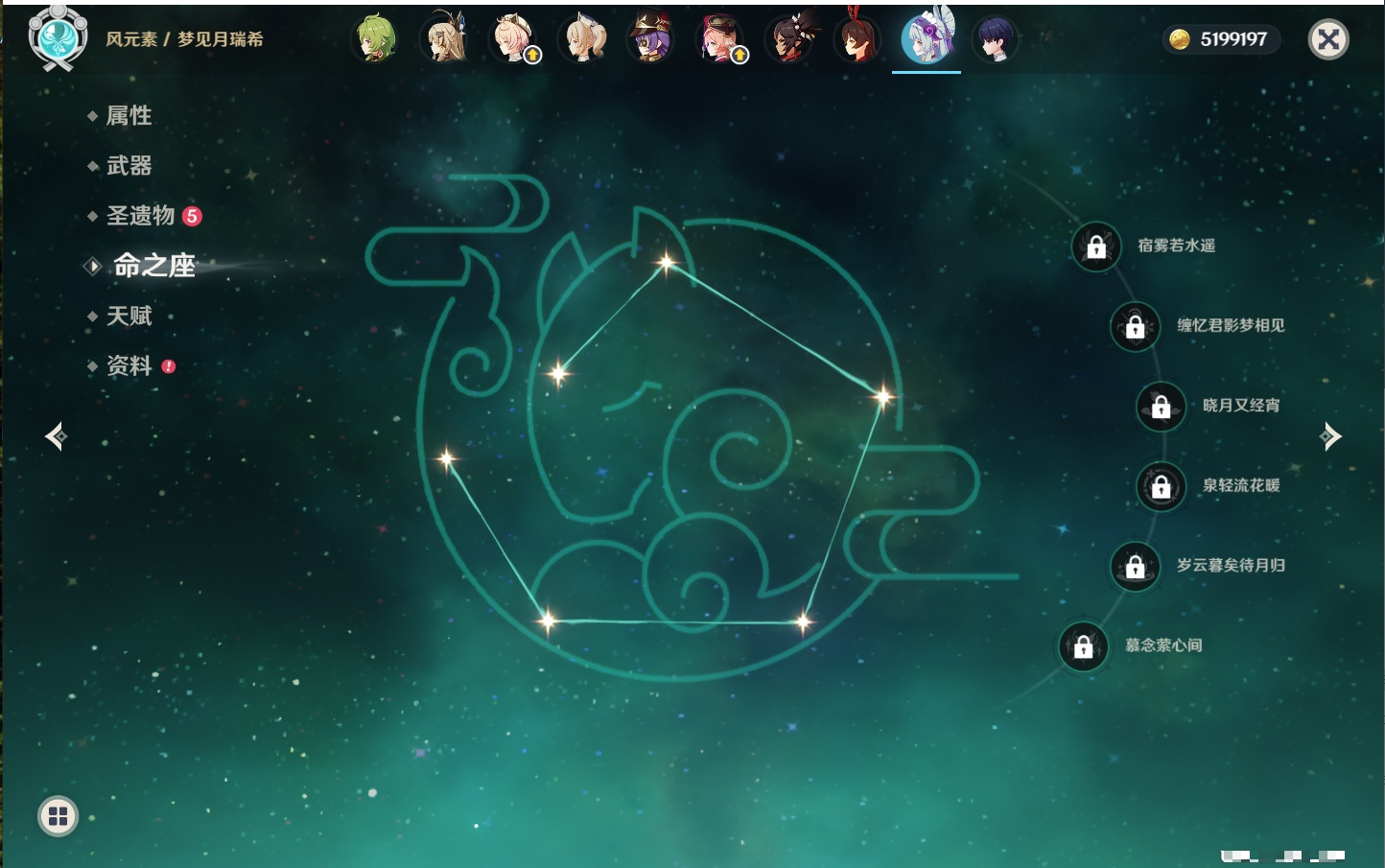Select the purple-haired portrait with military hat
This screenshot has height=868, width=1385.
pyautogui.click(x=651, y=39)
